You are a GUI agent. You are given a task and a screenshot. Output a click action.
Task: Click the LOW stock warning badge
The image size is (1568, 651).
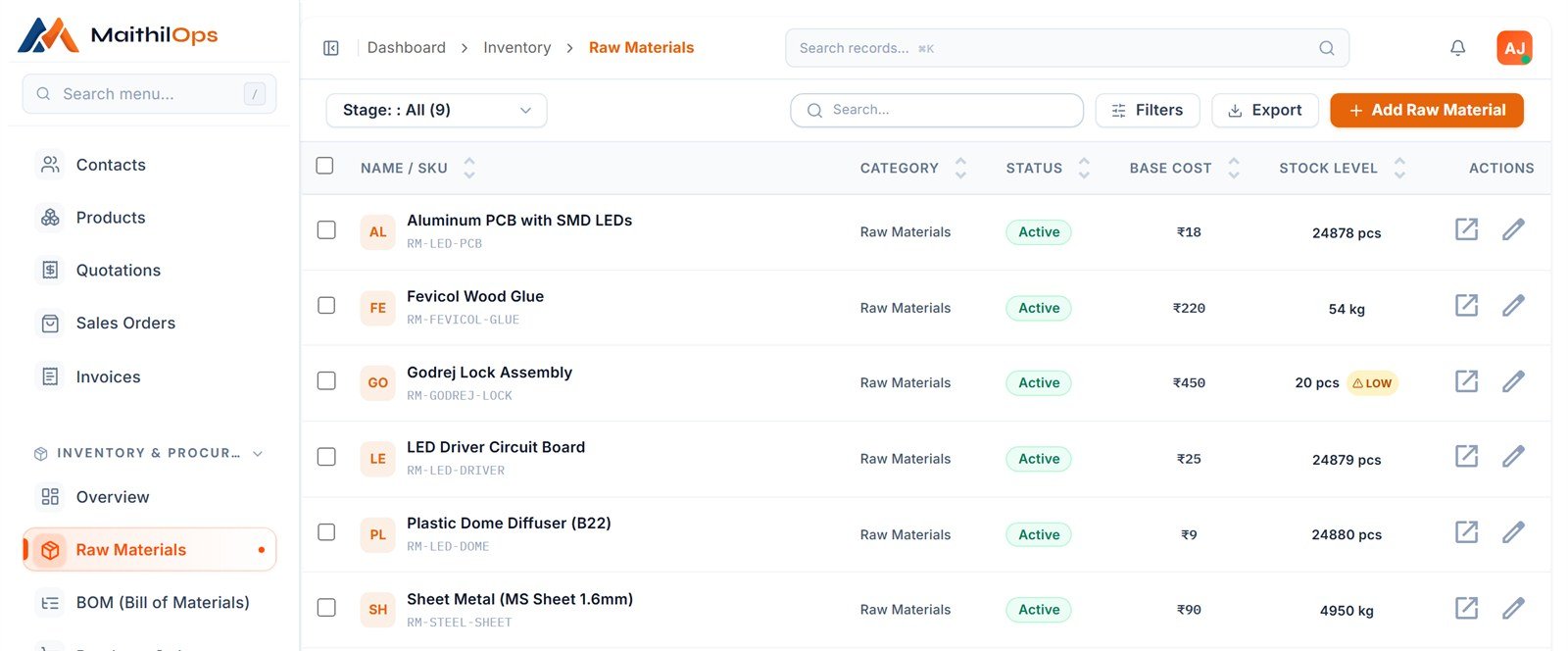[x=1372, y=383]
